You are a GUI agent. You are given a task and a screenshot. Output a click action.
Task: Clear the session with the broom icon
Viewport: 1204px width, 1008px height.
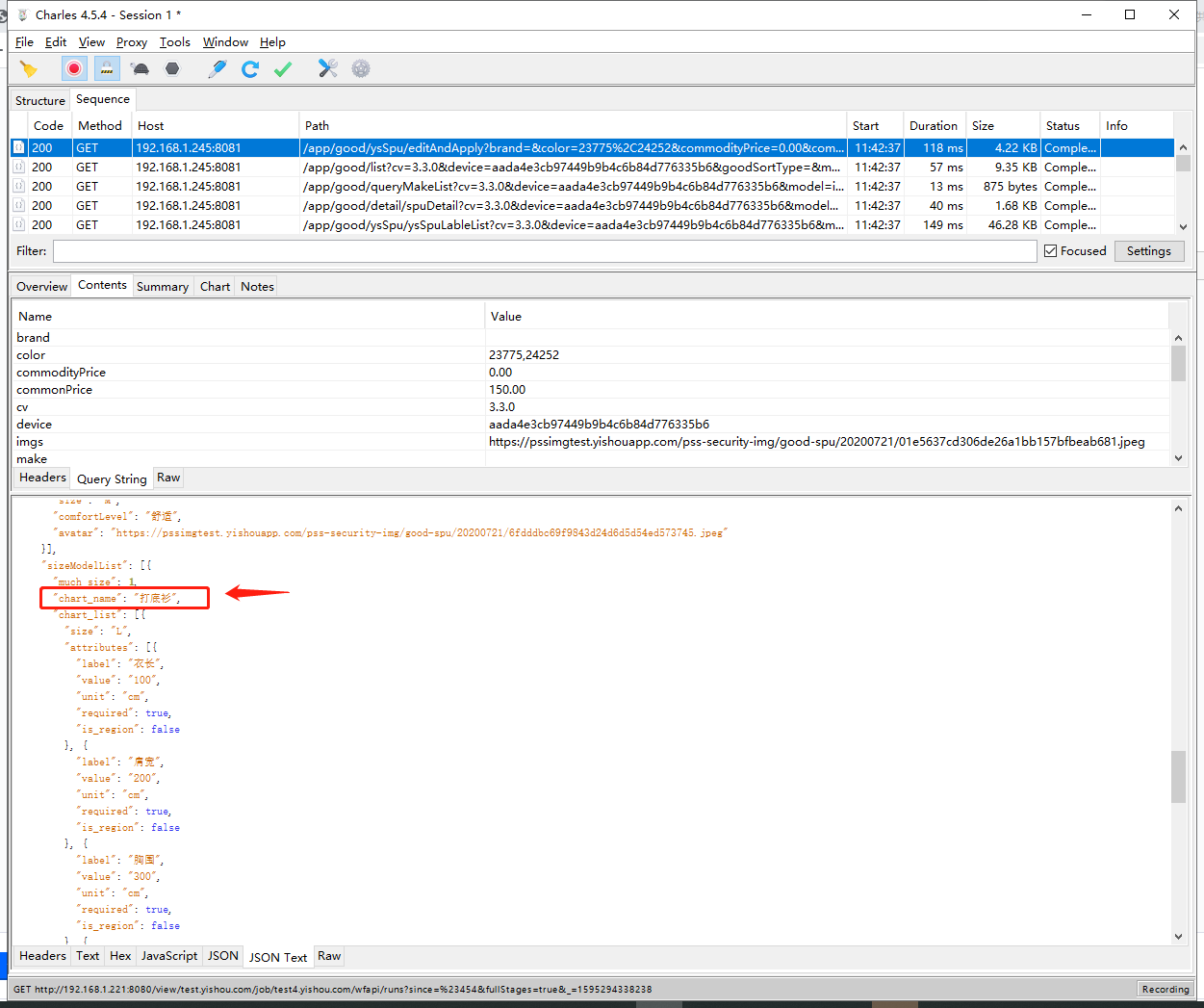click(x=29, y=68)
